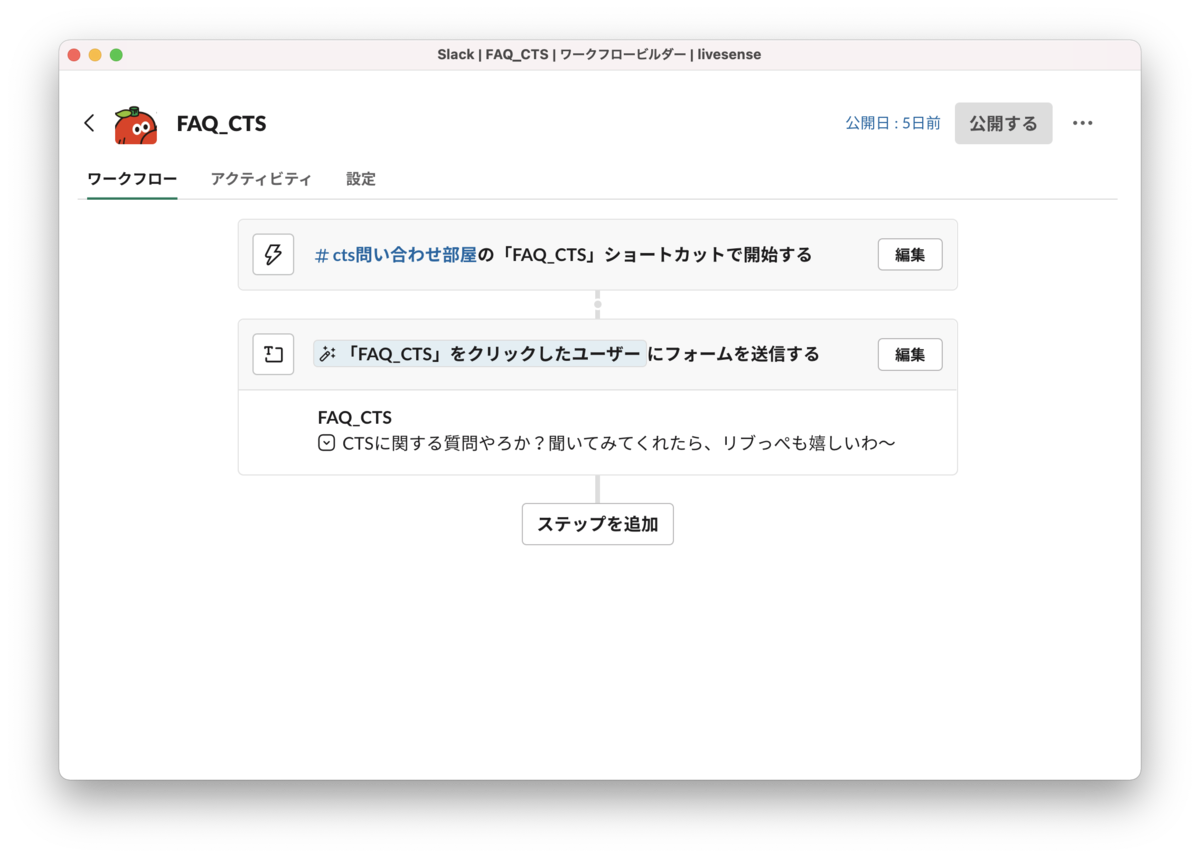1200x858 pixels.
Task: Click the lightning bolt trigger icon
Action: (273, 254)
